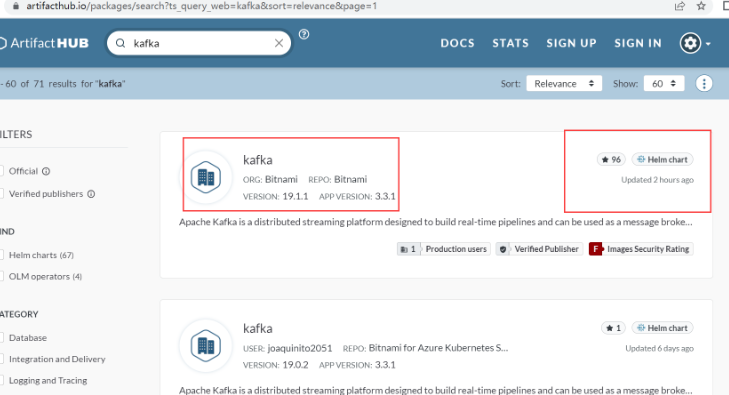Click the Verified publishers info icon
729x395 pixels.
click(x=91, y=194)
